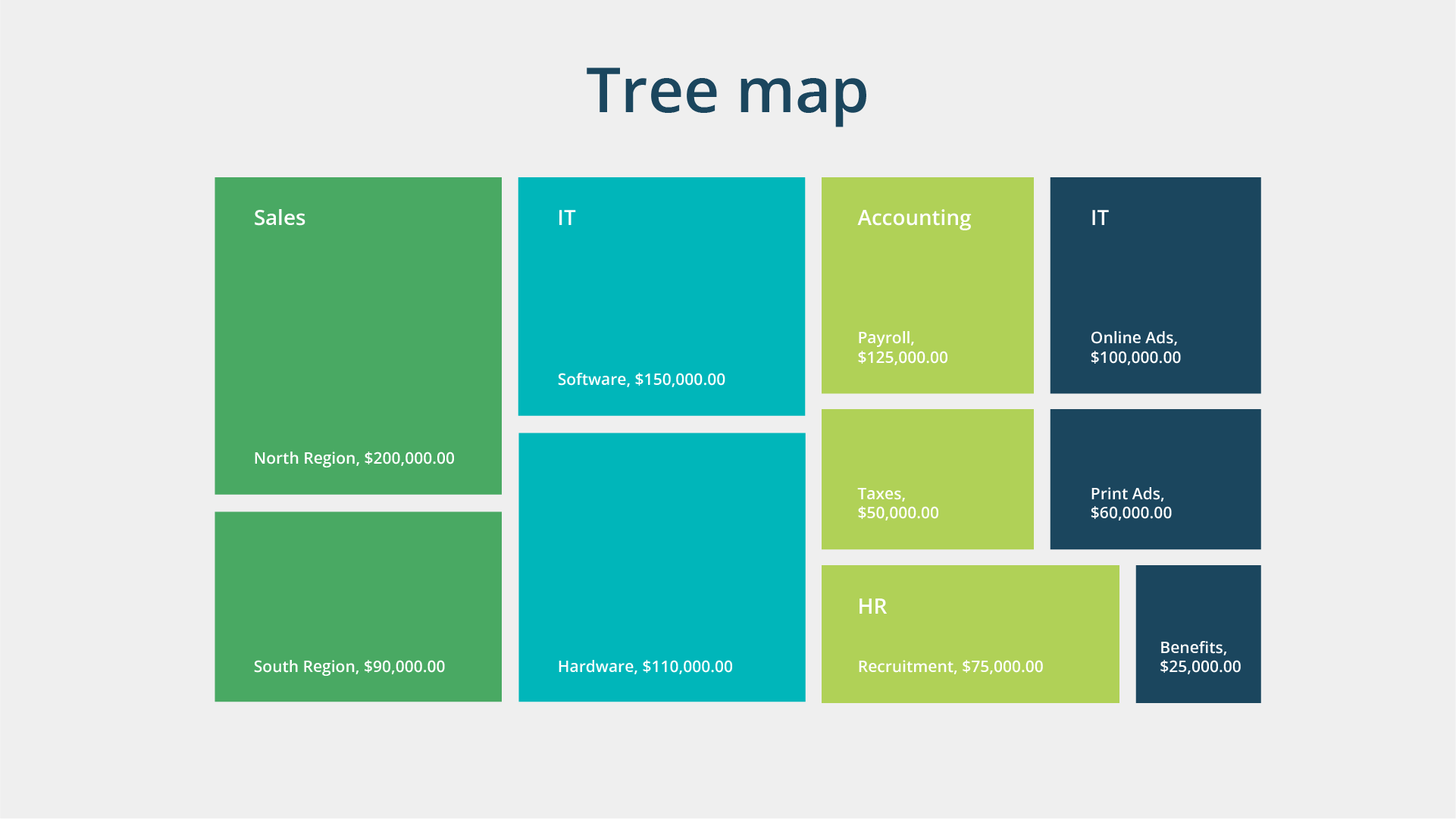Click the IT heading on navy tile
The width and height of the screenshot is (1456, 819).
pyautogui.click(x=1099, y=218)
